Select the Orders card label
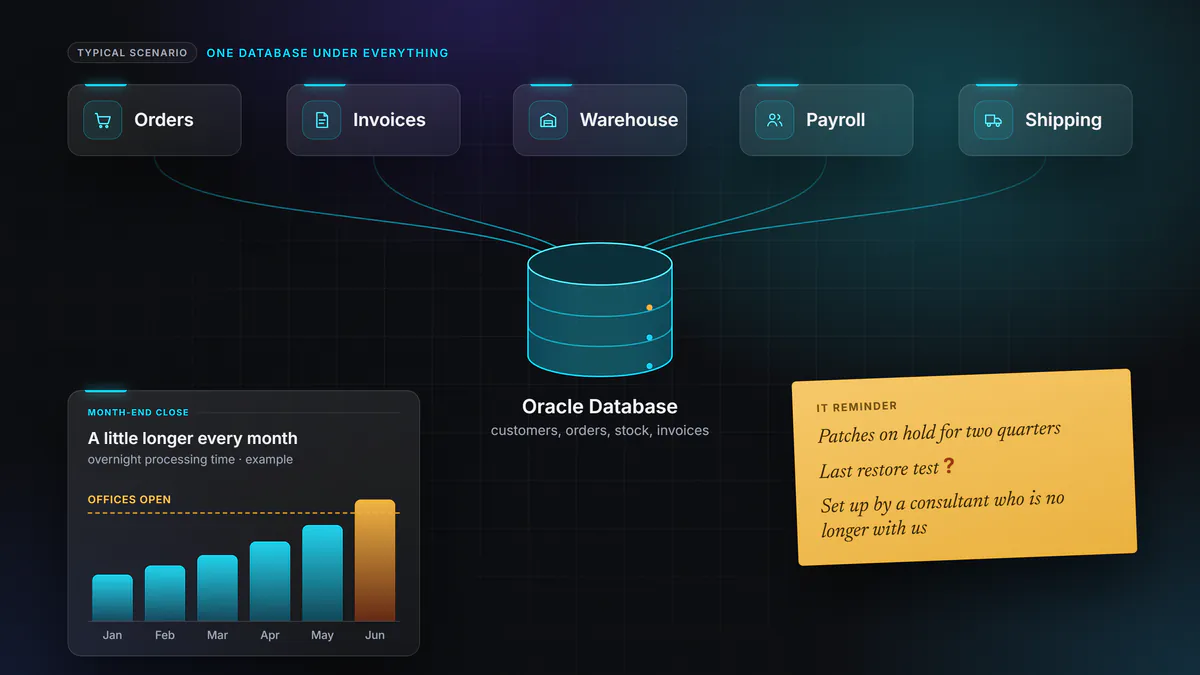The height and width of the screenshot is (675, 1200). (164, 120)
